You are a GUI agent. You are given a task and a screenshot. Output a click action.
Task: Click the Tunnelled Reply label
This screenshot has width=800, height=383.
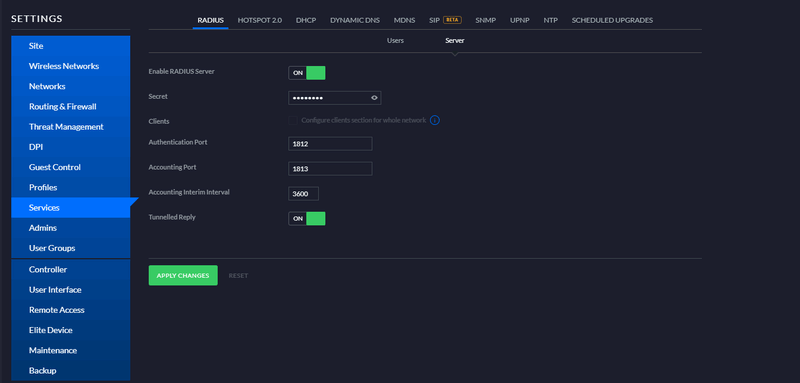172,217
